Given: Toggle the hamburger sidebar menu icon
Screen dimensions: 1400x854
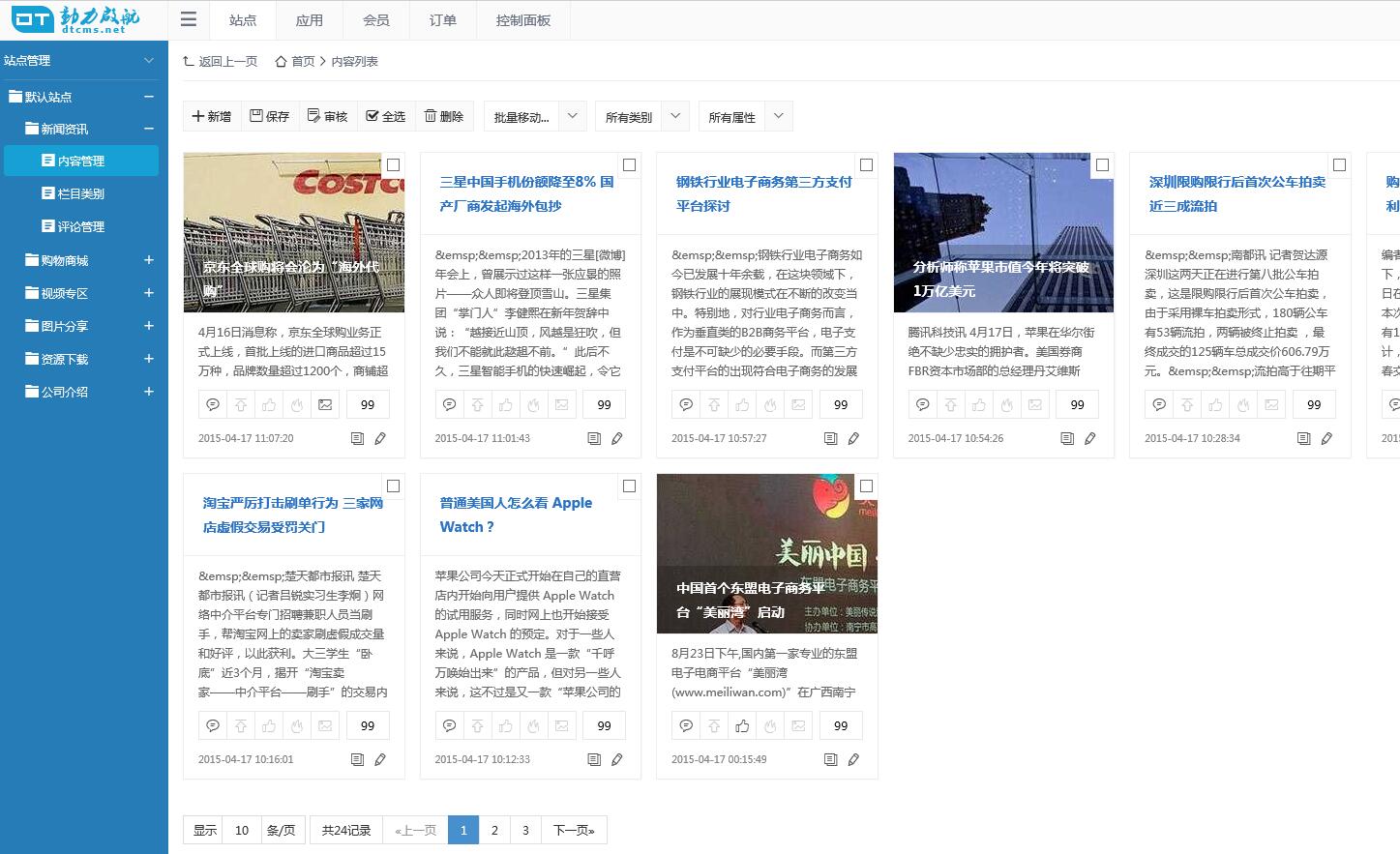Looking at the screenshot, I should click(x=189, y=19).
